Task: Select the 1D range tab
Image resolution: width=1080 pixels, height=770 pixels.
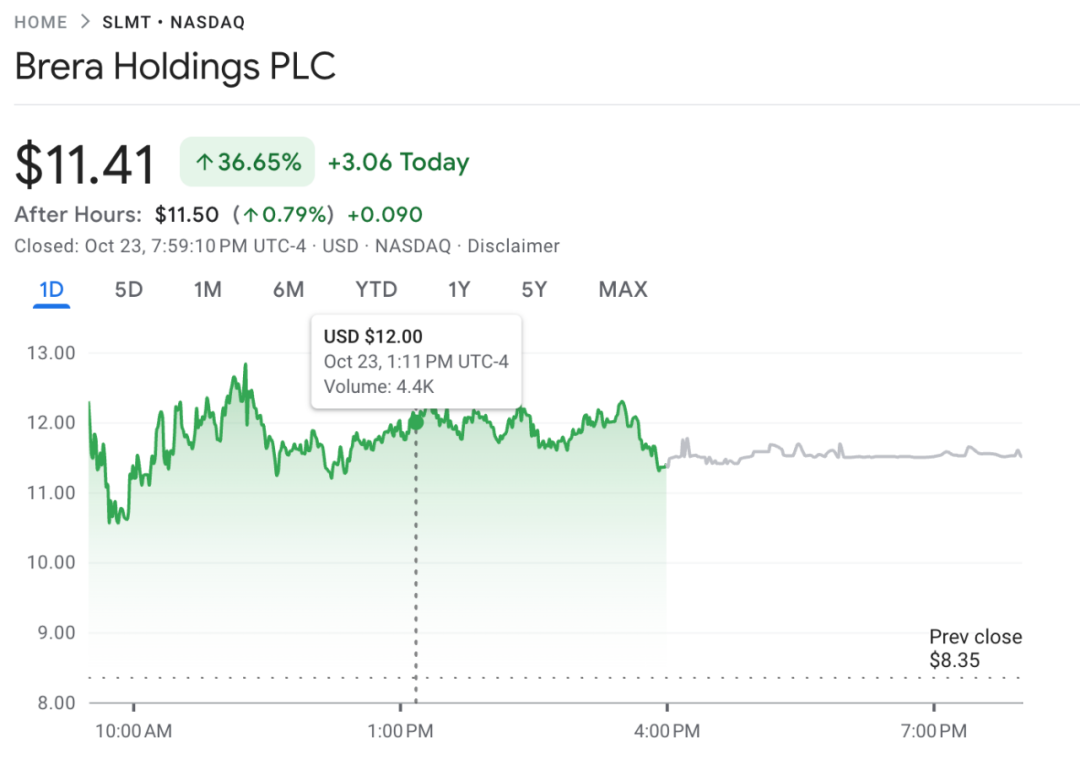Action: [51, 290]
